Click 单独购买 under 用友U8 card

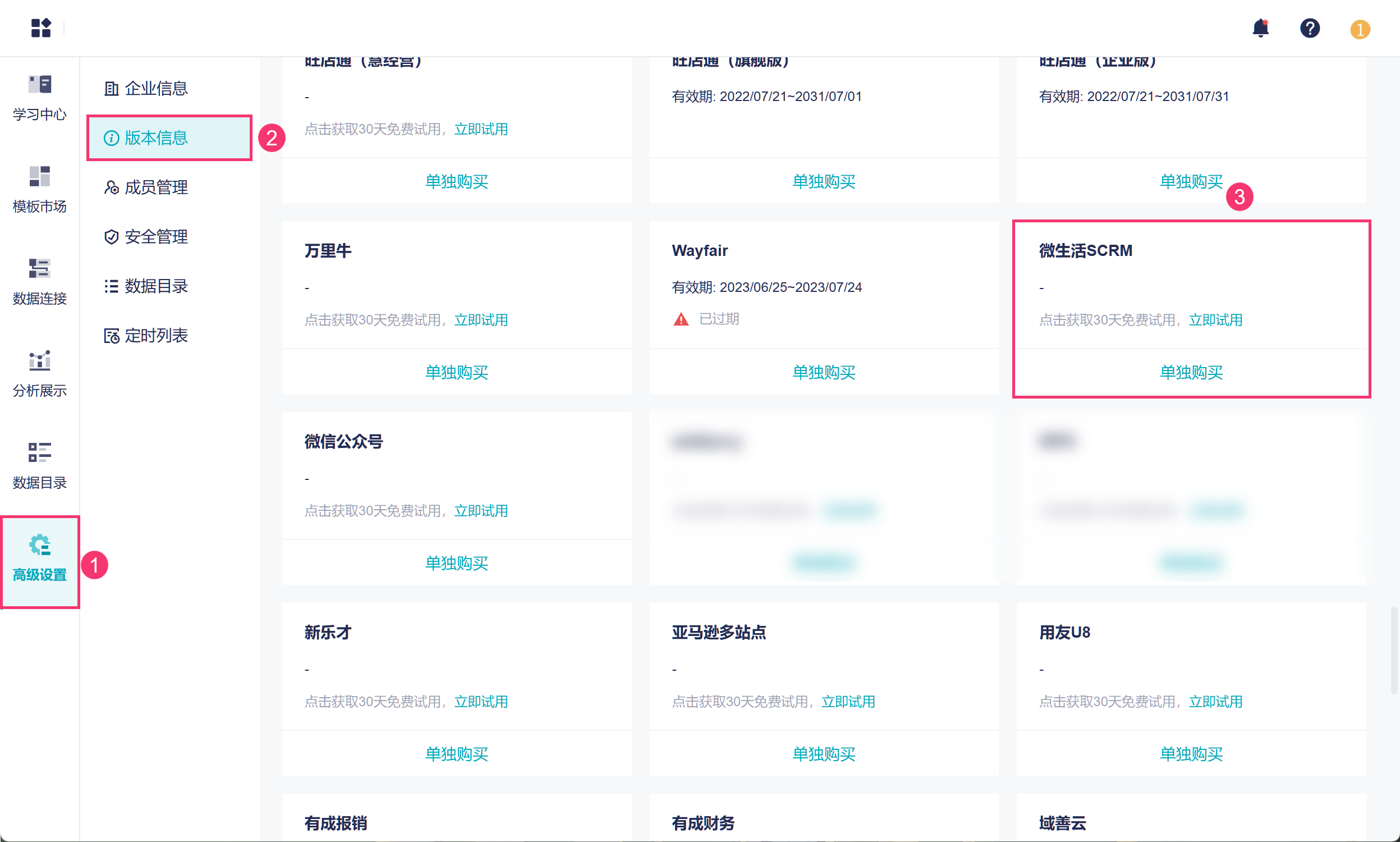click(x=1191, y=754)
